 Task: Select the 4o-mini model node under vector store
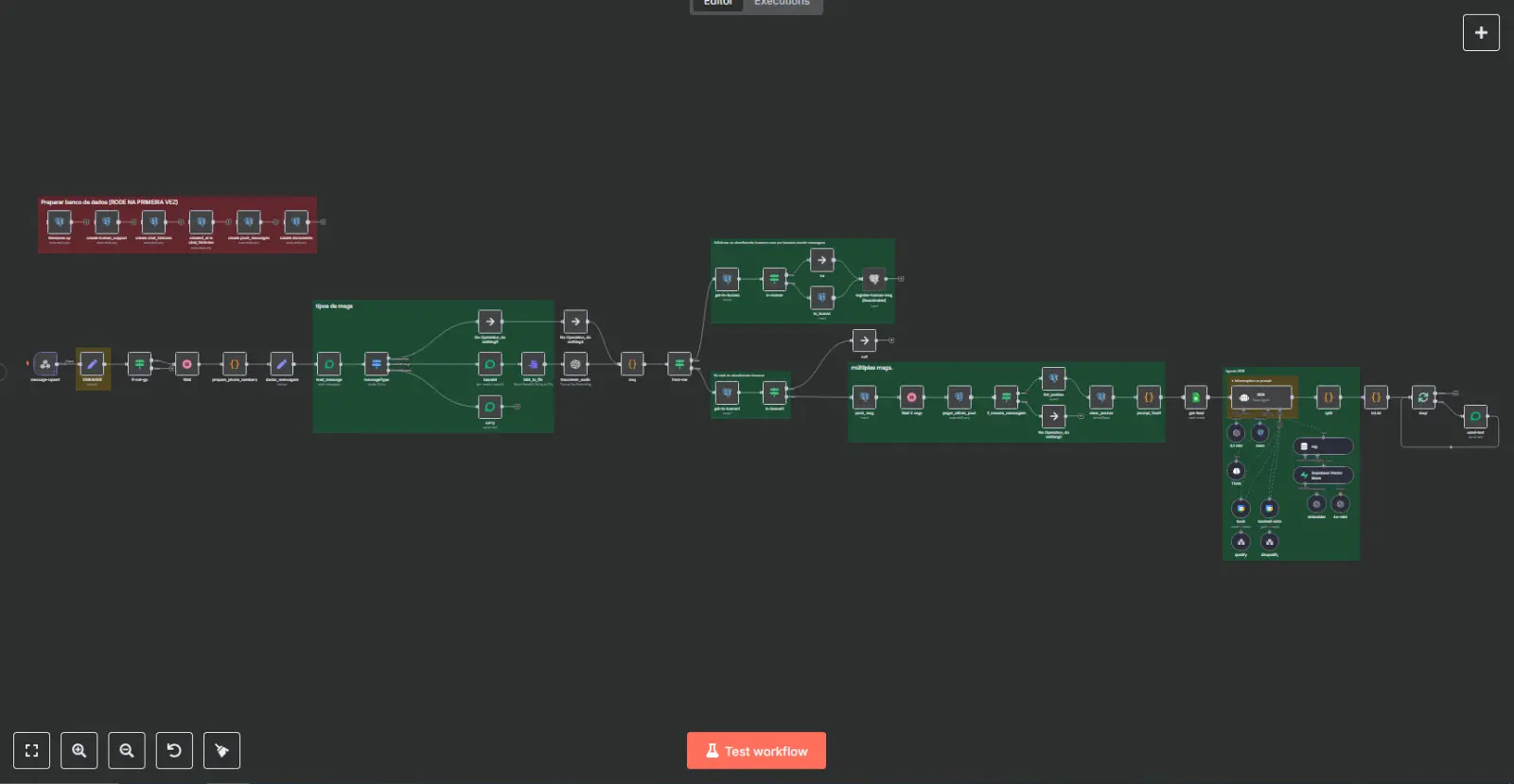click(1340, 504)
